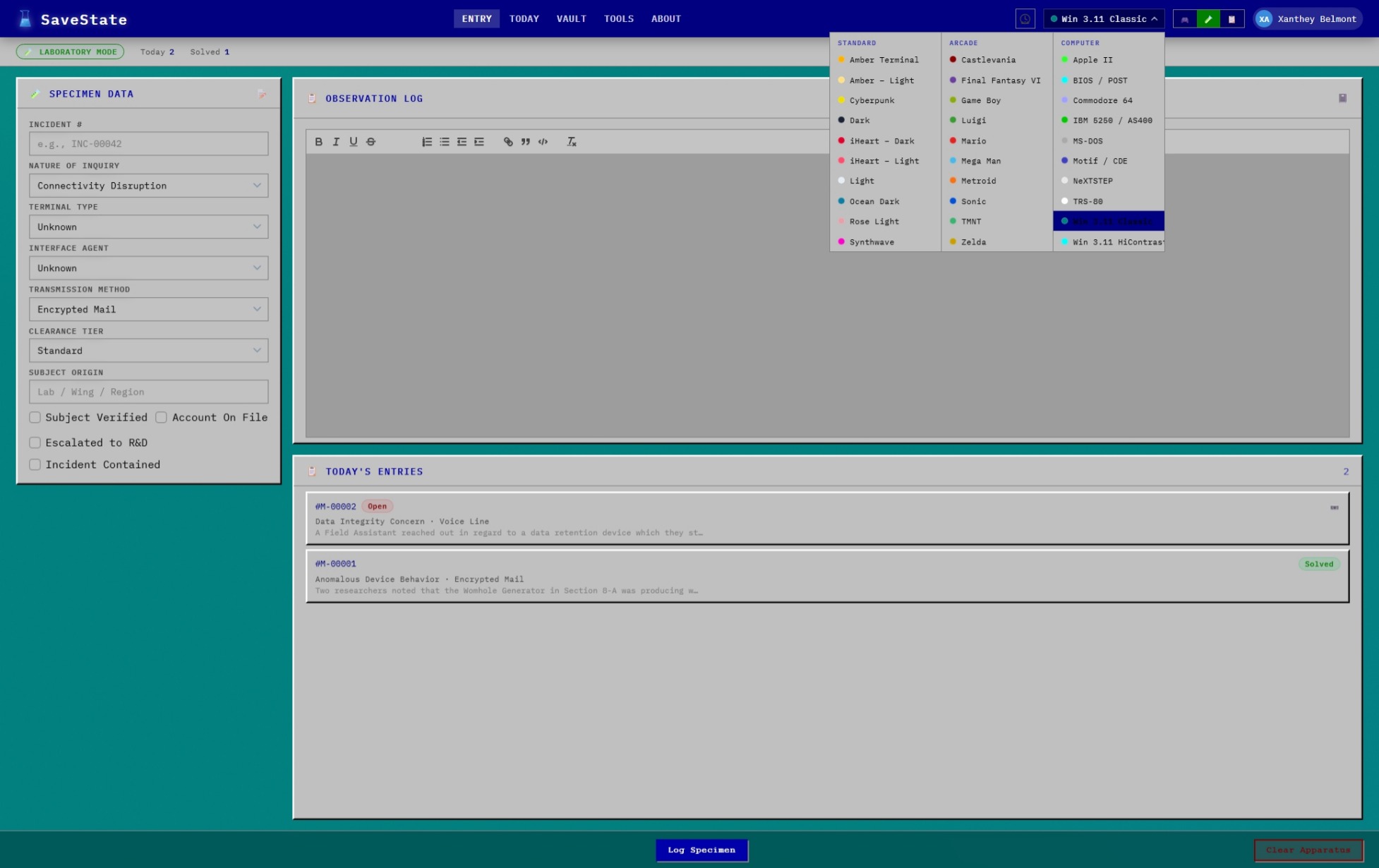Check Escalated to R&D
Image resolution: width=1379 pixels, height=868 pixels.
coord(35,443)
